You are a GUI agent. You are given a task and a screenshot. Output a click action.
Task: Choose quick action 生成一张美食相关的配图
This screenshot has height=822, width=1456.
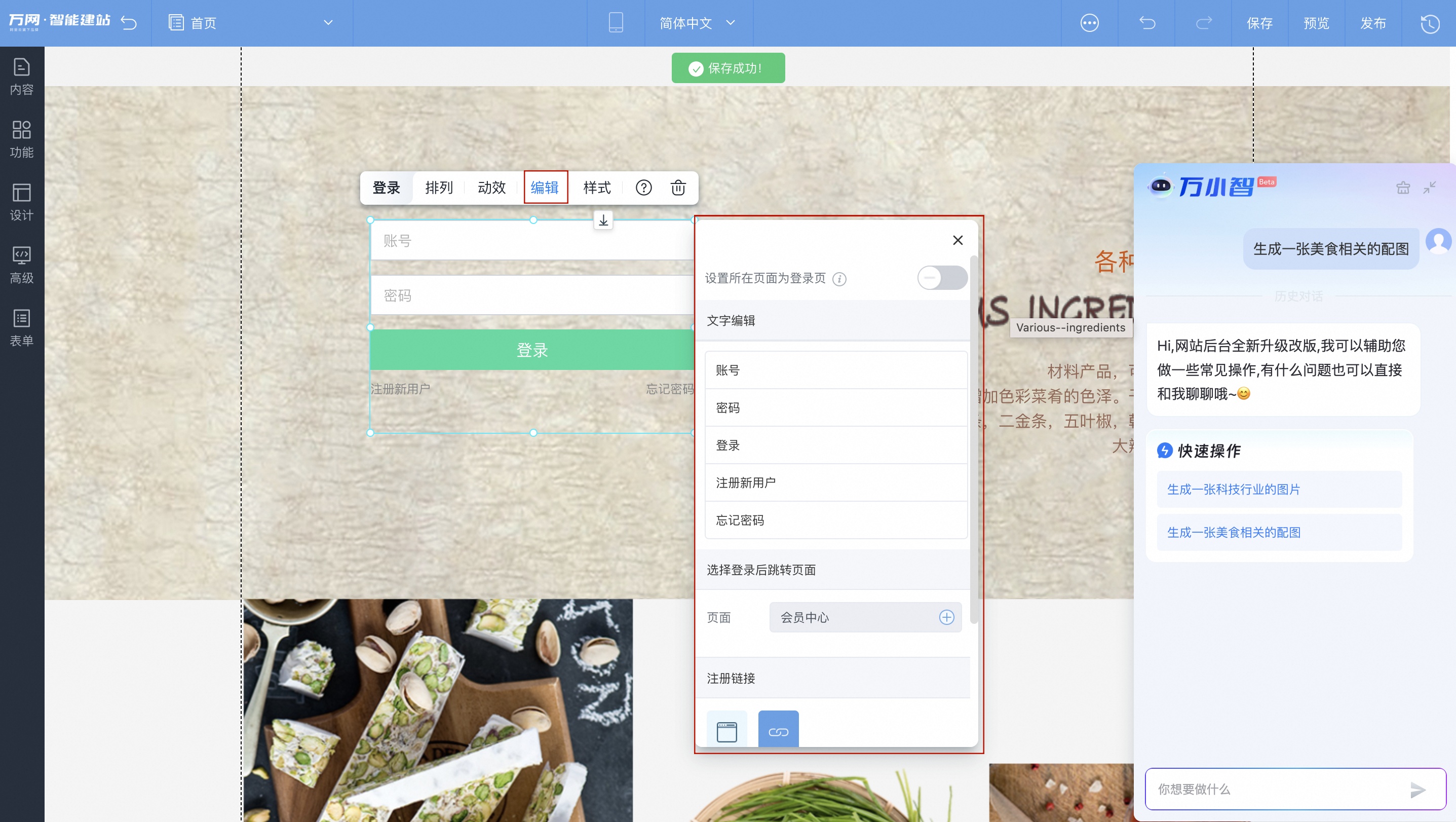coord(1280,532)
